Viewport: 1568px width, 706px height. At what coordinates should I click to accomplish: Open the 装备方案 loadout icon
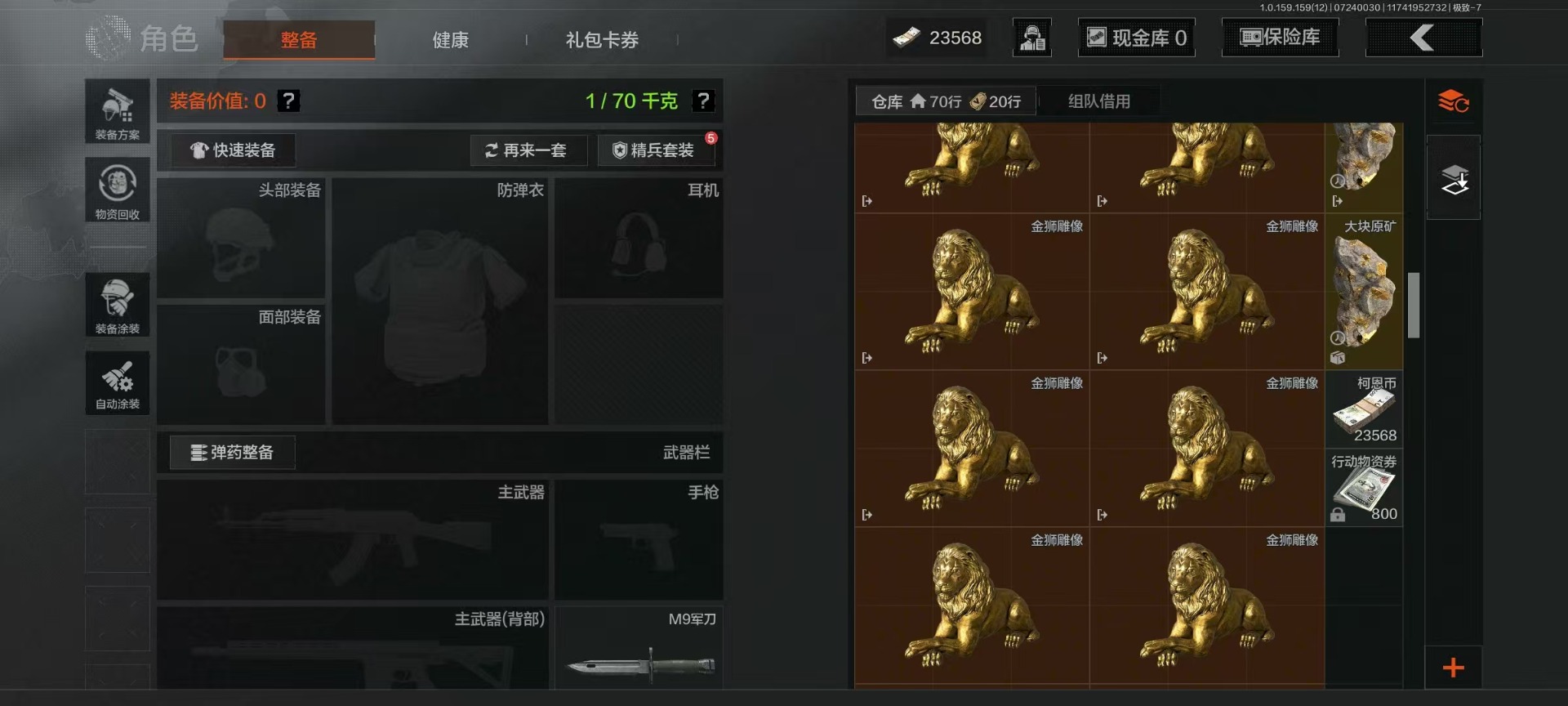coord(118,112)
